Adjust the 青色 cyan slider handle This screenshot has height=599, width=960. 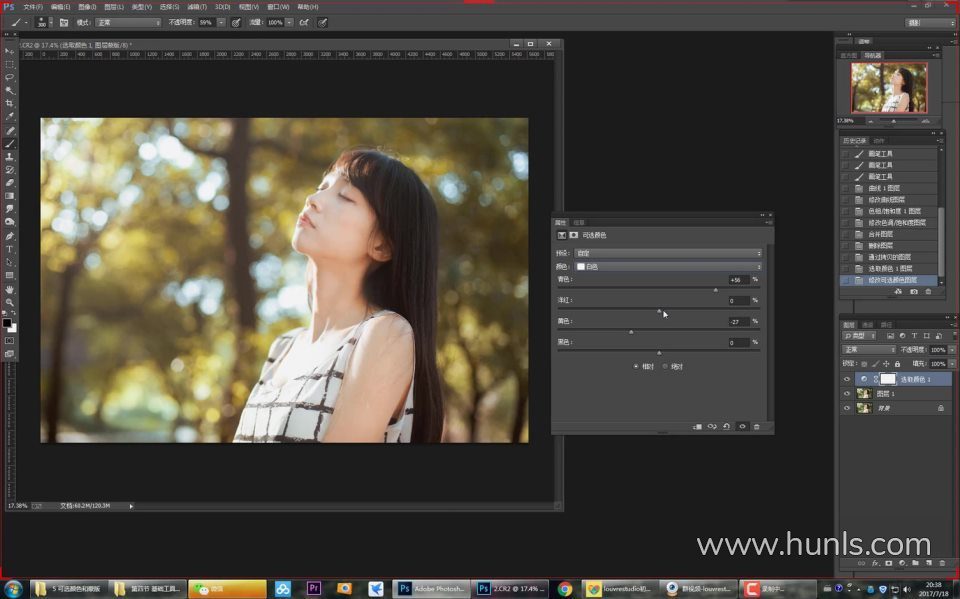coord(715,290)
